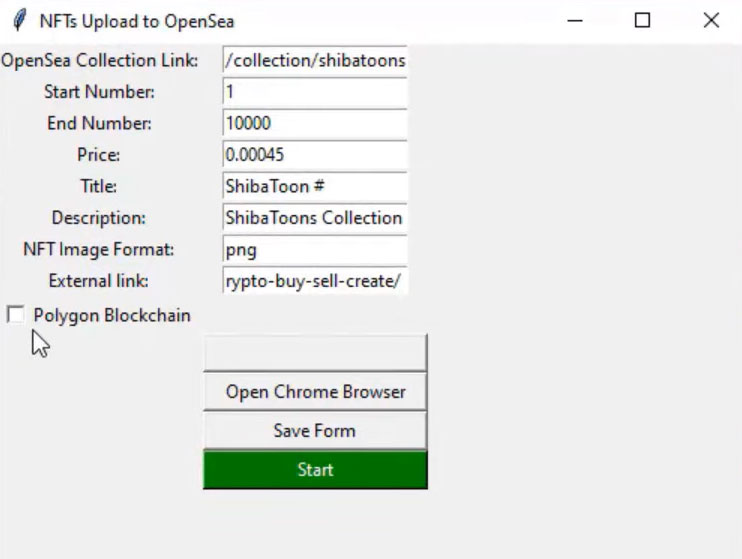The image size is (742, 559).
Task: Maximize the NFTs Upload window
Action: pos(642,21)
